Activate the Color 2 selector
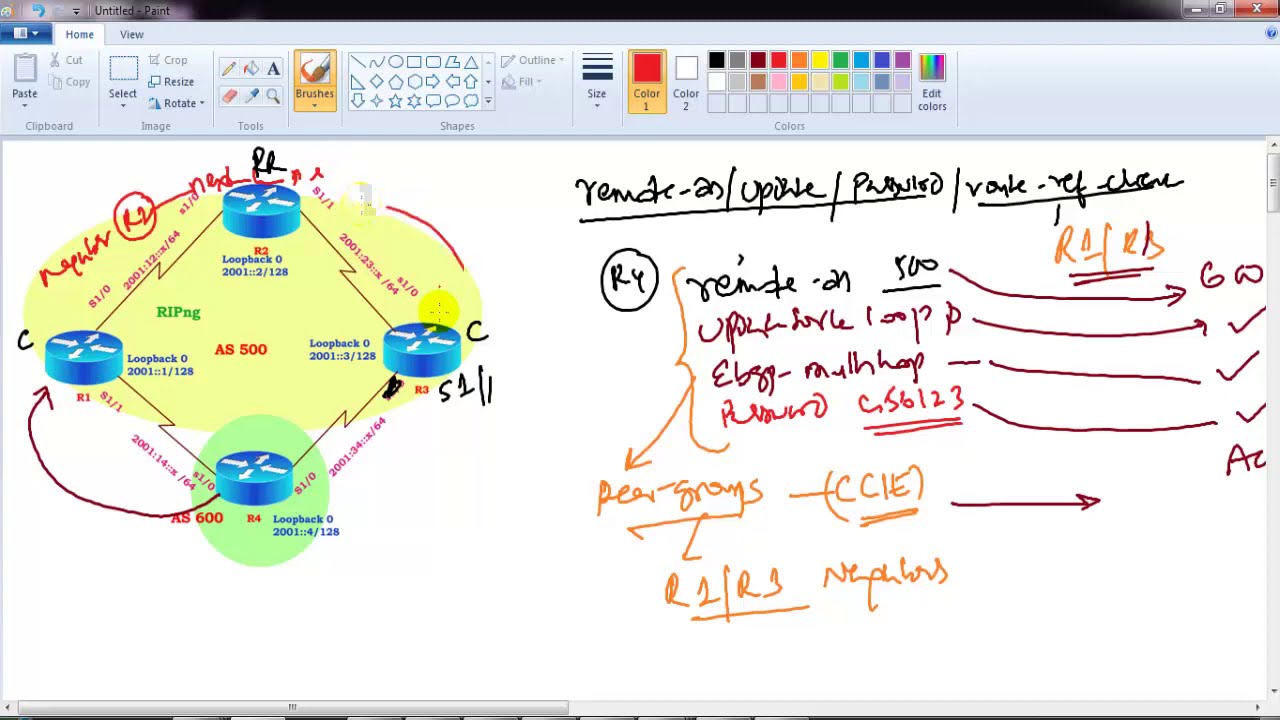1280x720 pixels. click(x=686, y=81)
